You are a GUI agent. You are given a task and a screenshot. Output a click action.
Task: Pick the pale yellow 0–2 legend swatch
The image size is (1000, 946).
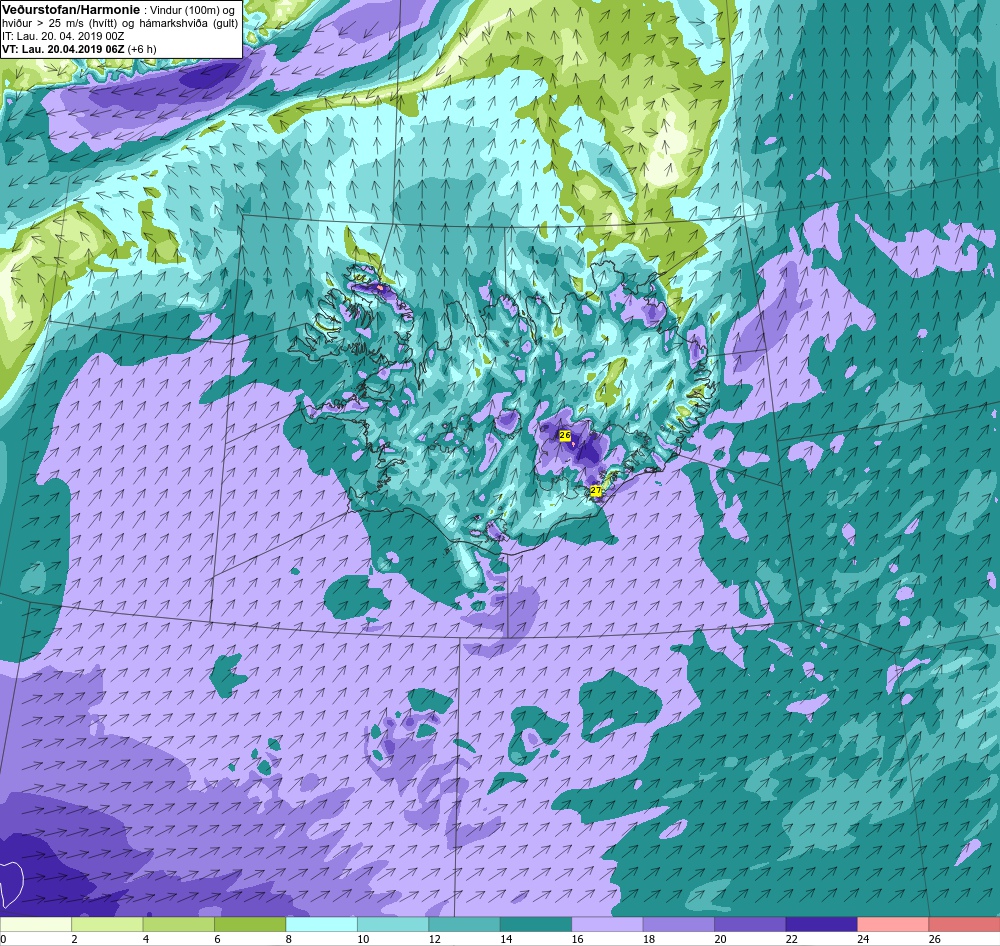36,925
